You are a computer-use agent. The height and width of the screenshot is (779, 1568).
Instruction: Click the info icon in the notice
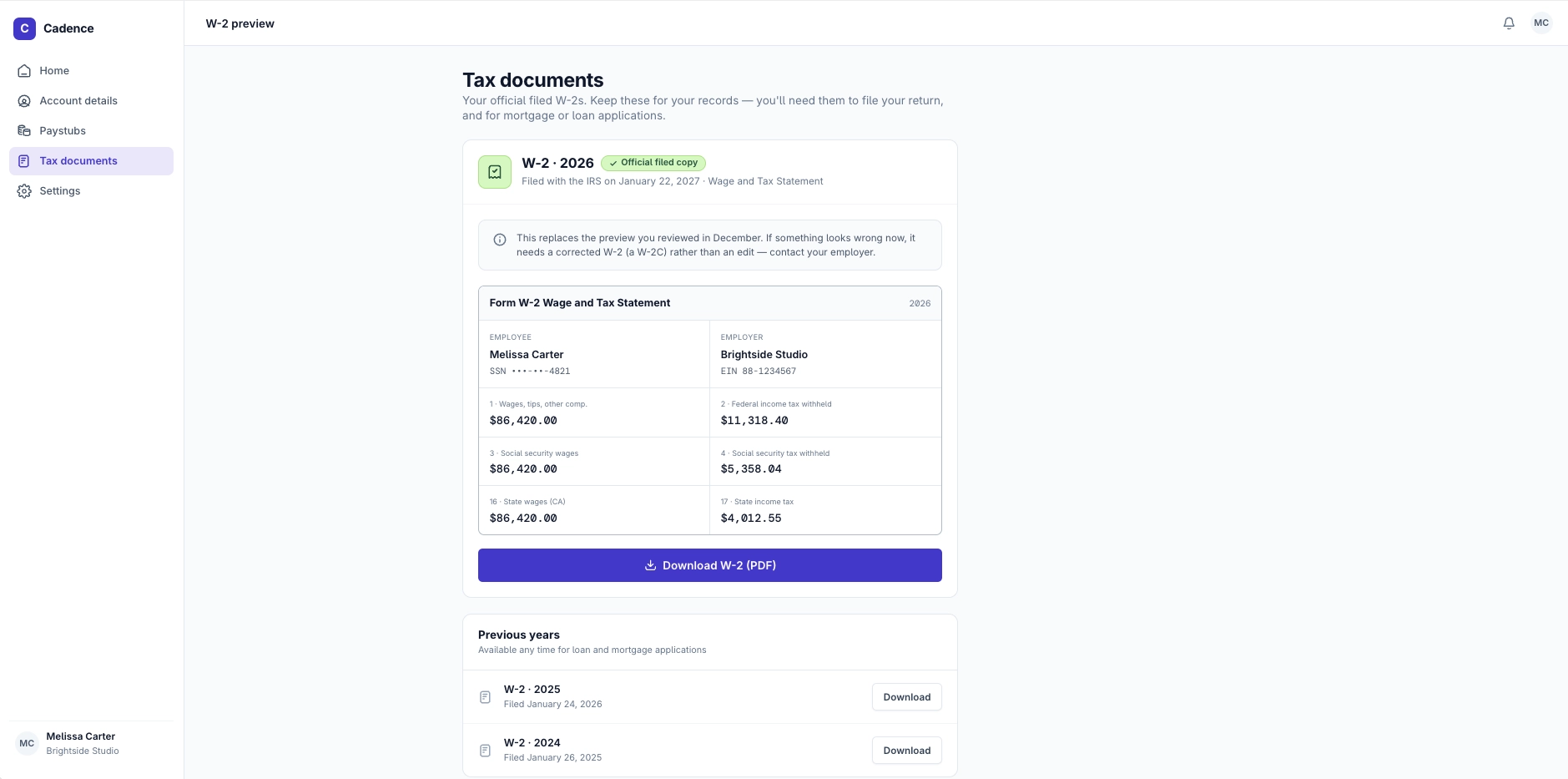click(x=500, y=240)
